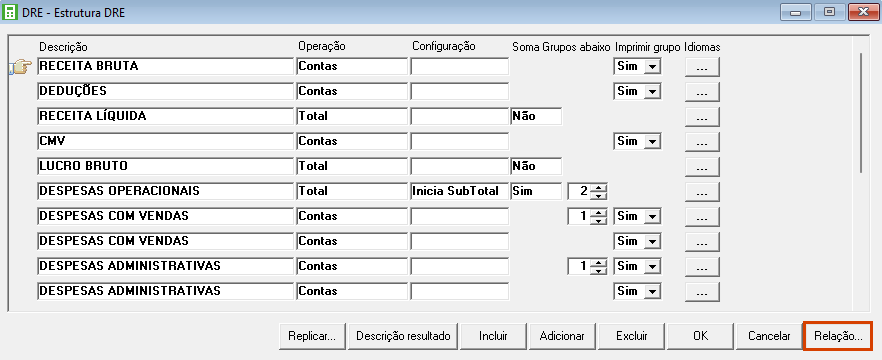Open Imprimir grupo dropdown for RECEITA BRUTA
Viewport: 882px width, 360px height.
click(652, 67)
